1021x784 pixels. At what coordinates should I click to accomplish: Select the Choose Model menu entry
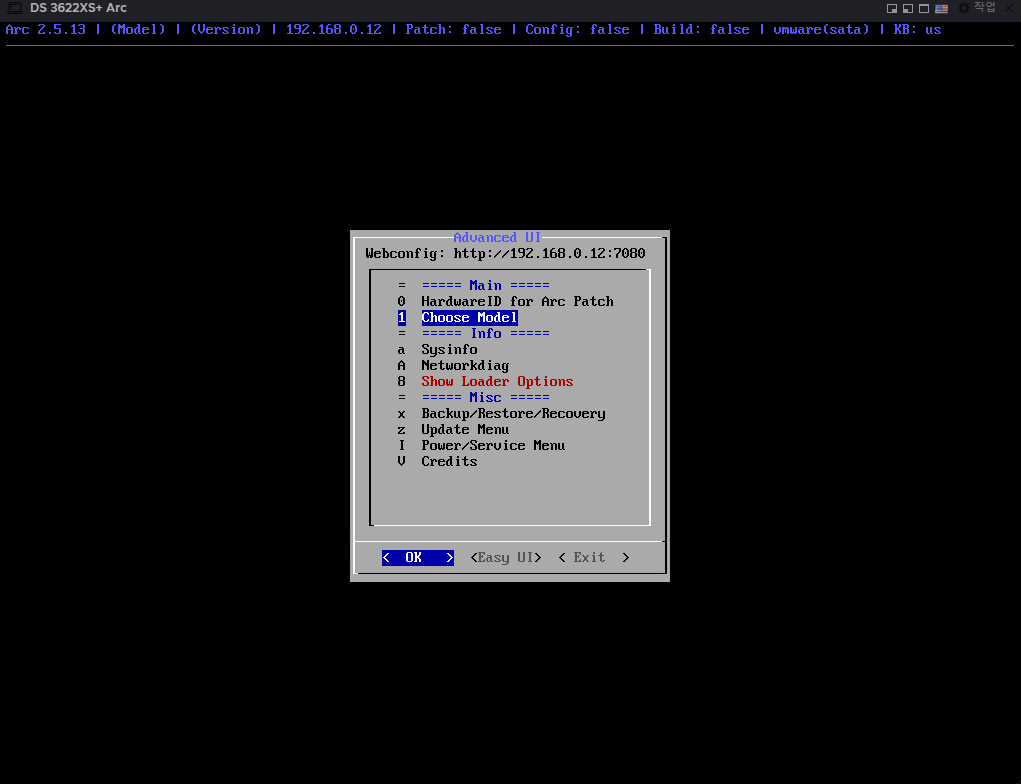(x=468, y=318)
